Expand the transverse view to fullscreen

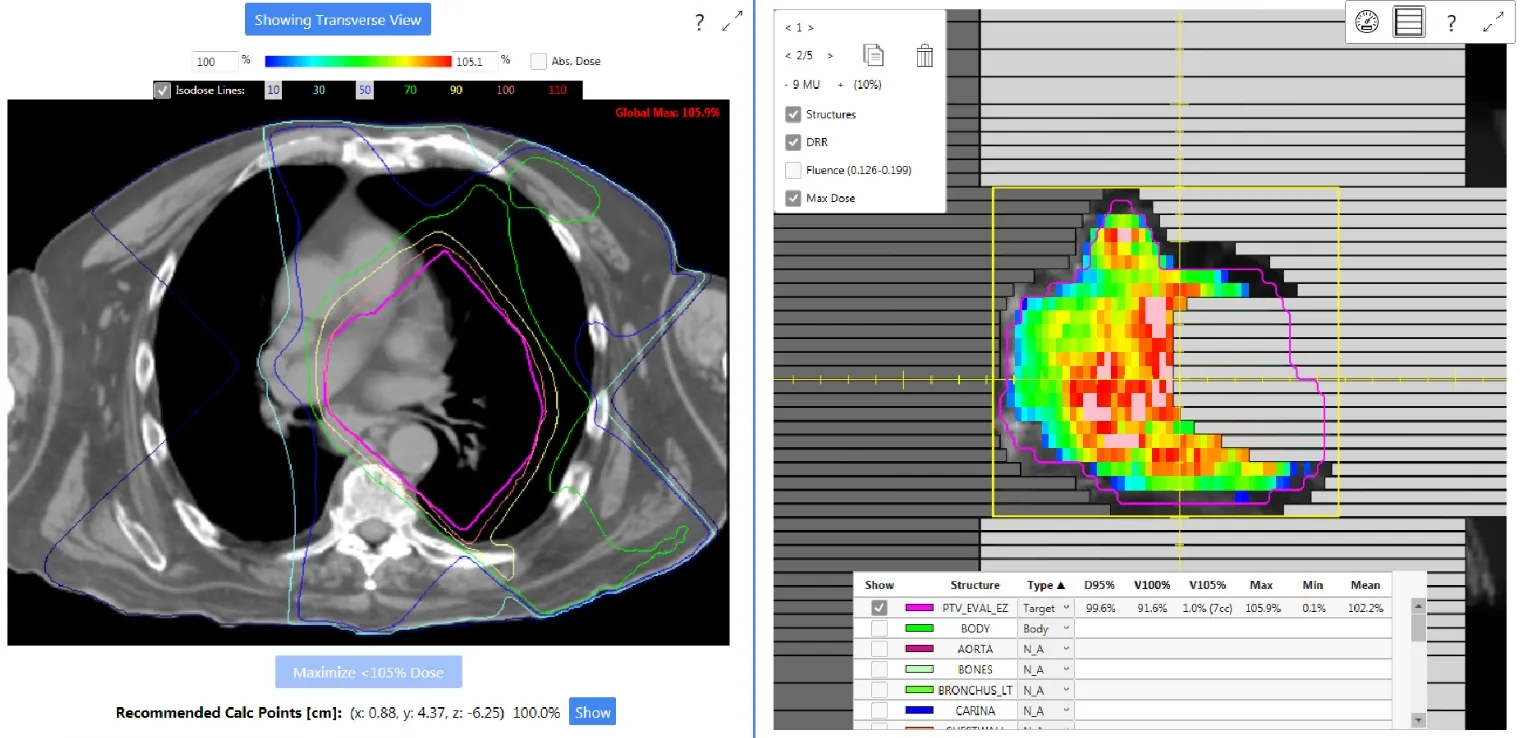733,18
